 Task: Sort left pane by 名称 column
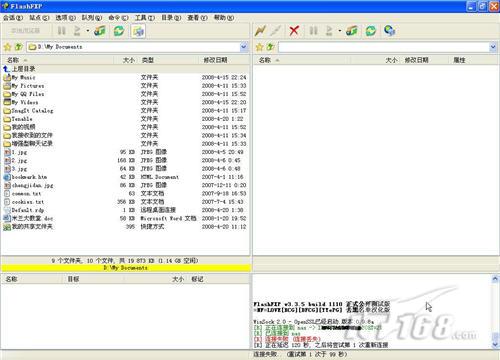pos(58,60)
